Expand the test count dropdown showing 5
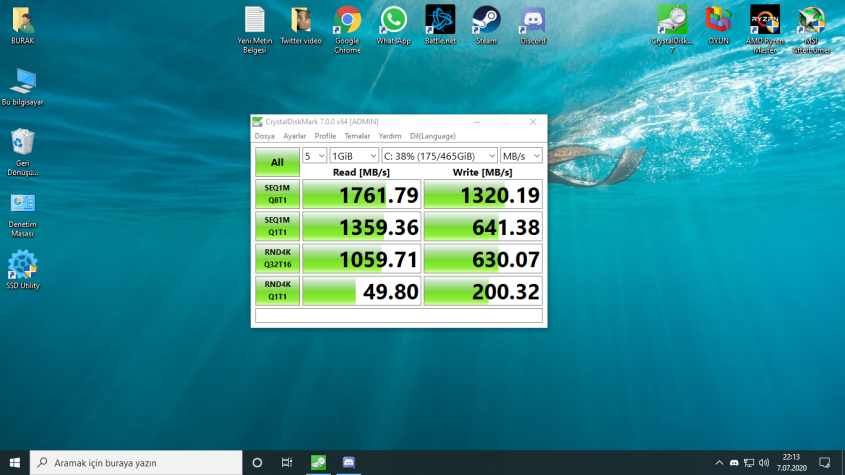845x475 pixels. [x=315, y=156]
